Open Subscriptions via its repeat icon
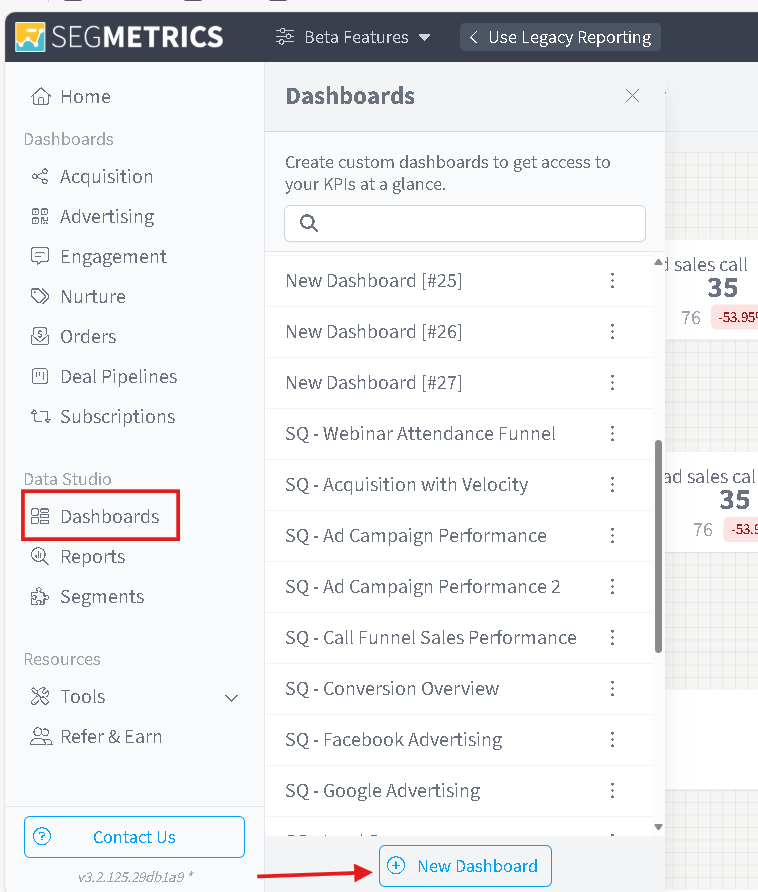Image resolution: width=758 pixels, height=892 pixels. click(40, 417)
